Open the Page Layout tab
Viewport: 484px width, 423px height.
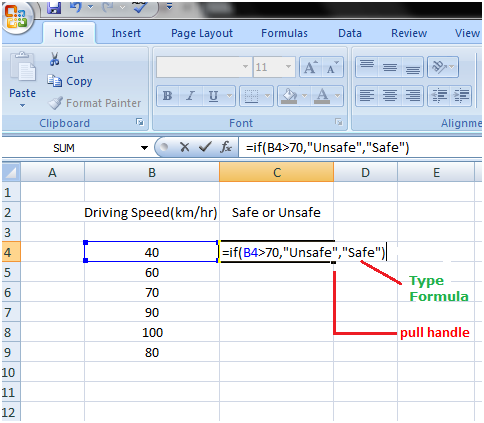pyautogui.click(x=202, y=33)
